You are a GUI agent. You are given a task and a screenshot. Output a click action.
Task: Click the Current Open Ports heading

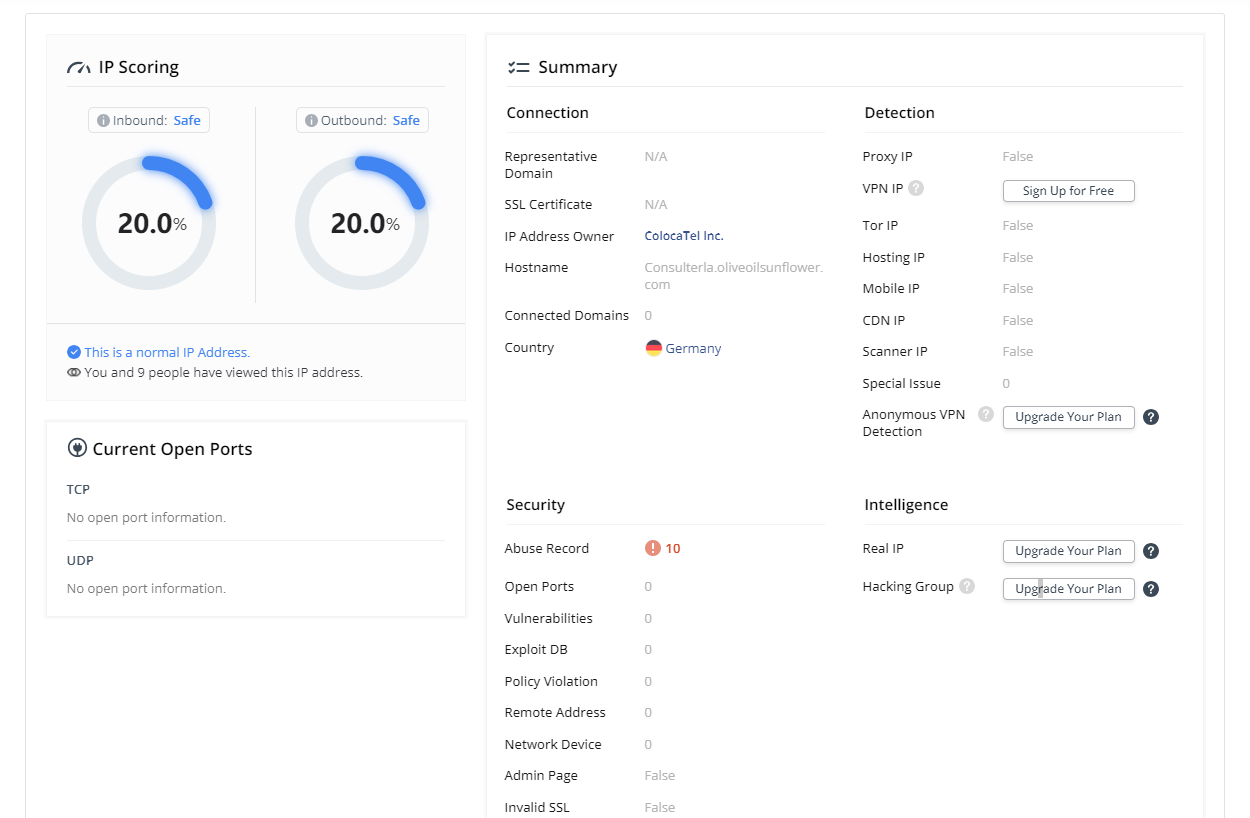click(x=172, y=449)
